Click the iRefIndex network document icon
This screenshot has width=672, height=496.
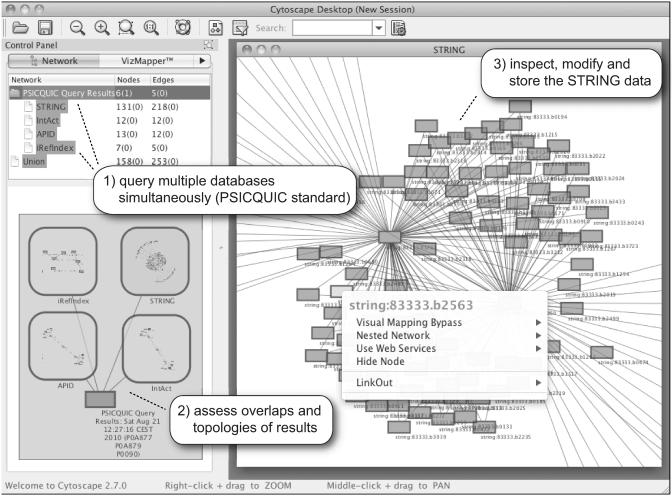(x=28, y=147)
